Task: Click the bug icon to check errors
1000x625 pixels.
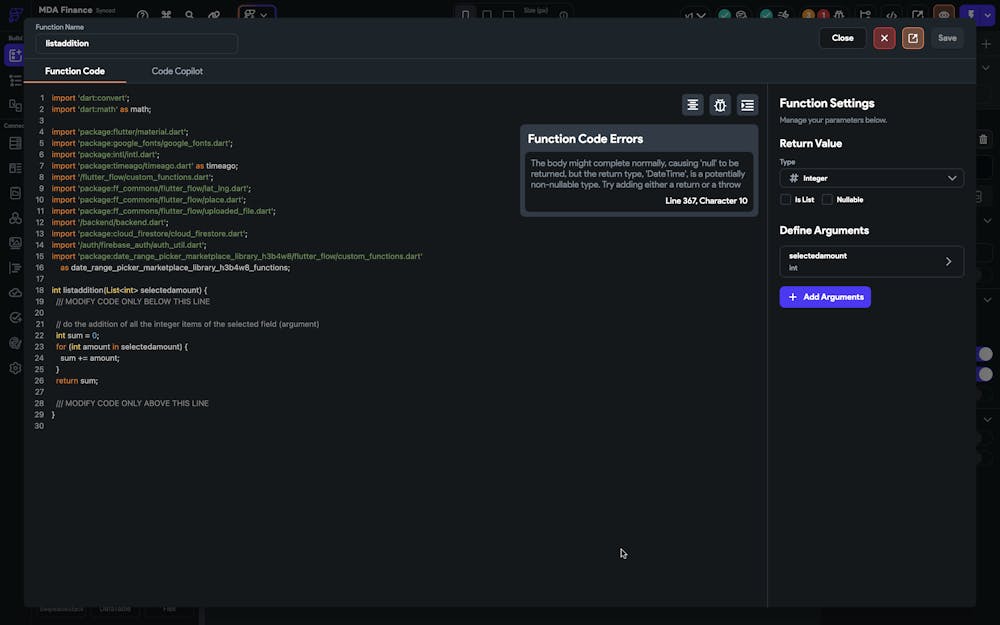Action: click(x=720, y=105)
